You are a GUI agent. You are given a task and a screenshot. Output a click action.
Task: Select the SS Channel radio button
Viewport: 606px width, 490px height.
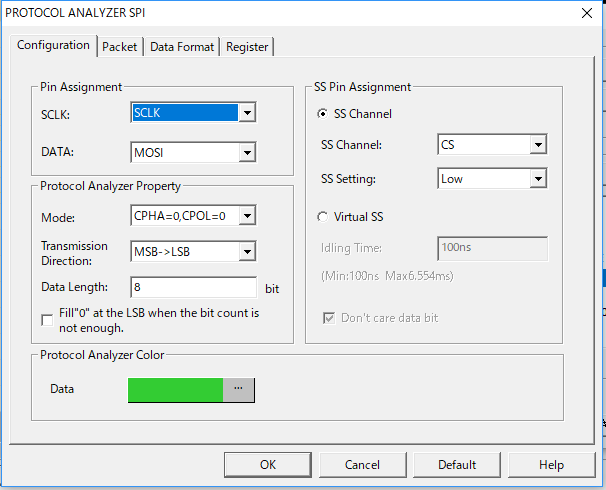click(322, 114)
